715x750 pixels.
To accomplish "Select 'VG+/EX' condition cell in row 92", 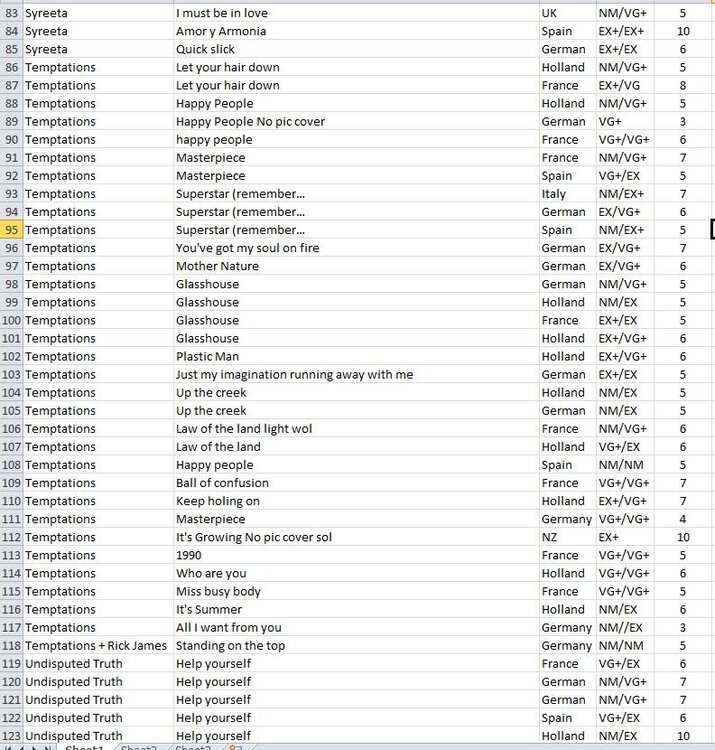I will click(625, 176).
